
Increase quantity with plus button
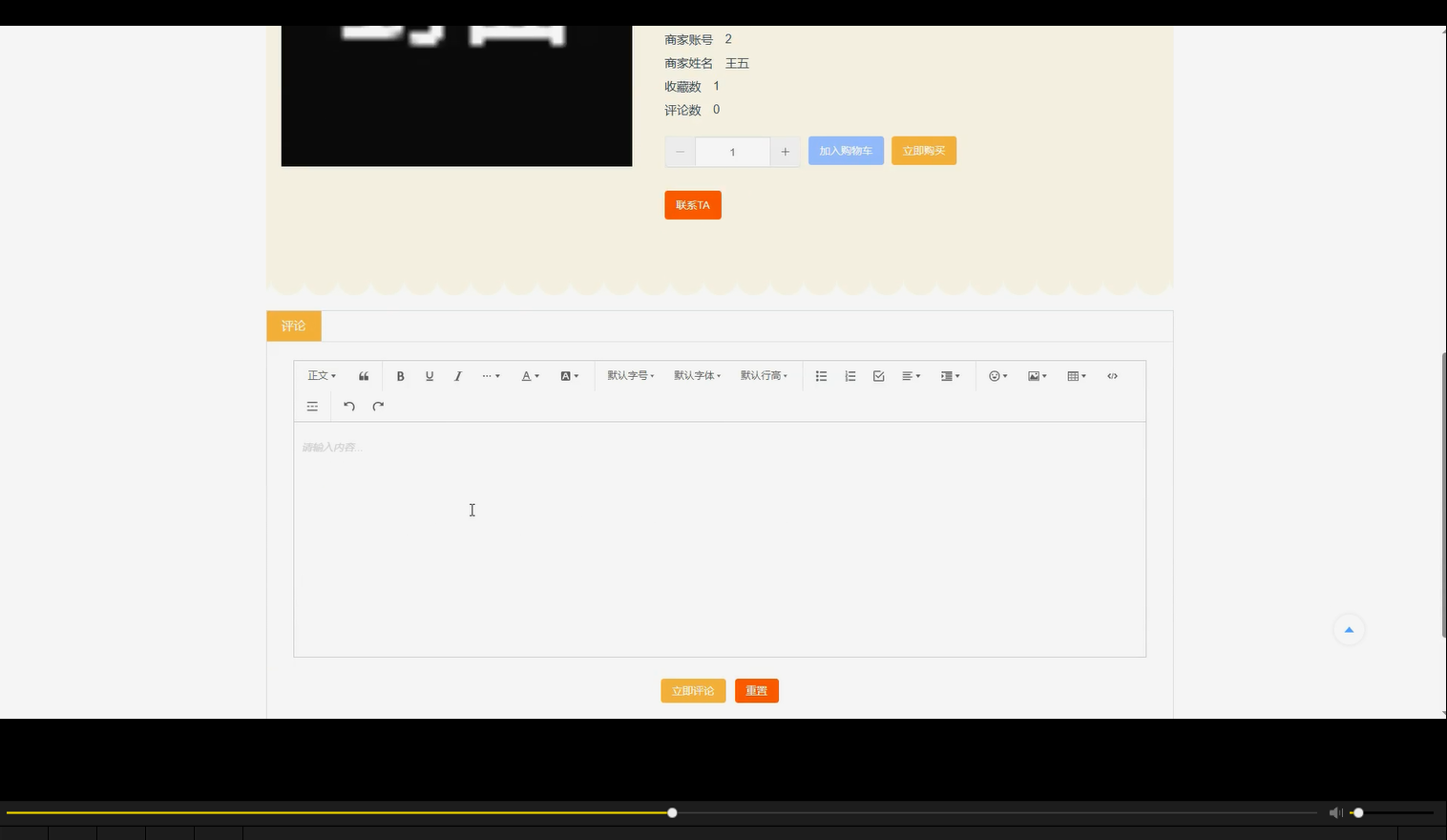(785, 152)
